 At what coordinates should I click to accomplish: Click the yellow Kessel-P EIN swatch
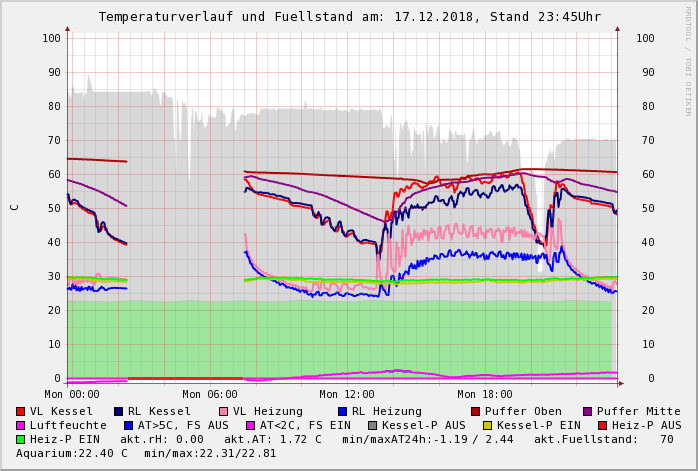(x=487, y=426)
